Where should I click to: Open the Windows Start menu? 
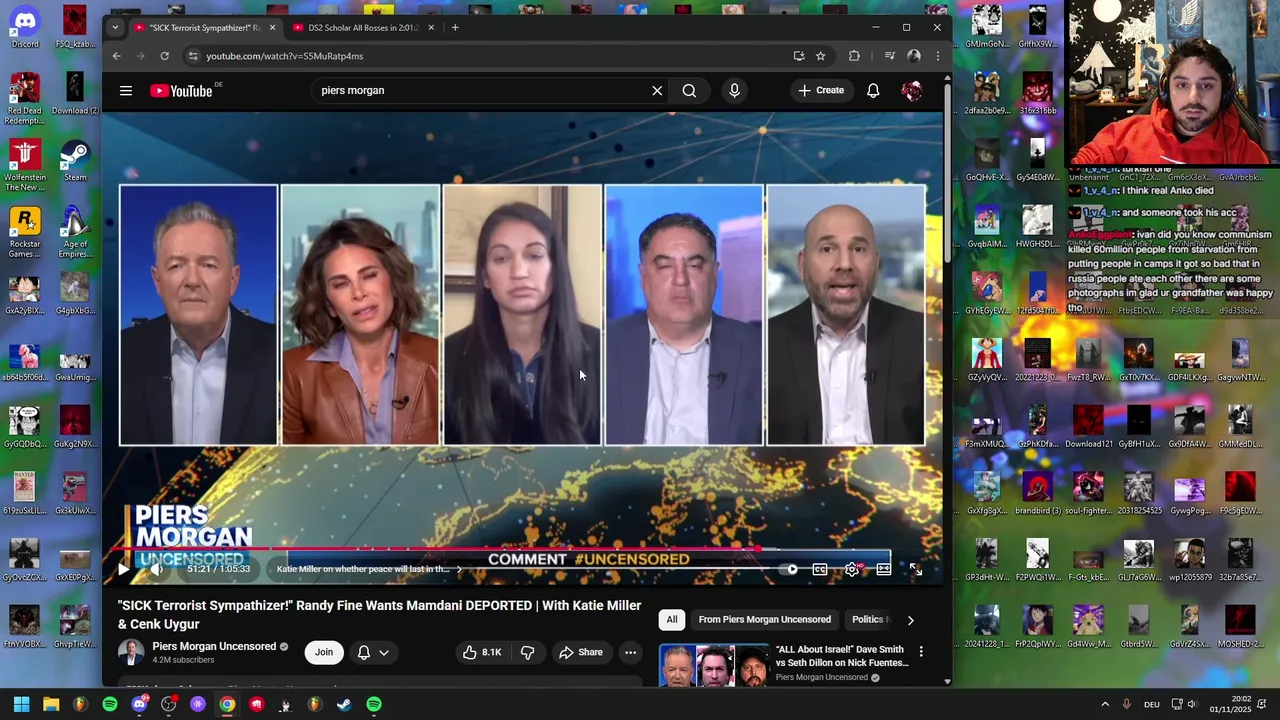click(21, 704)
